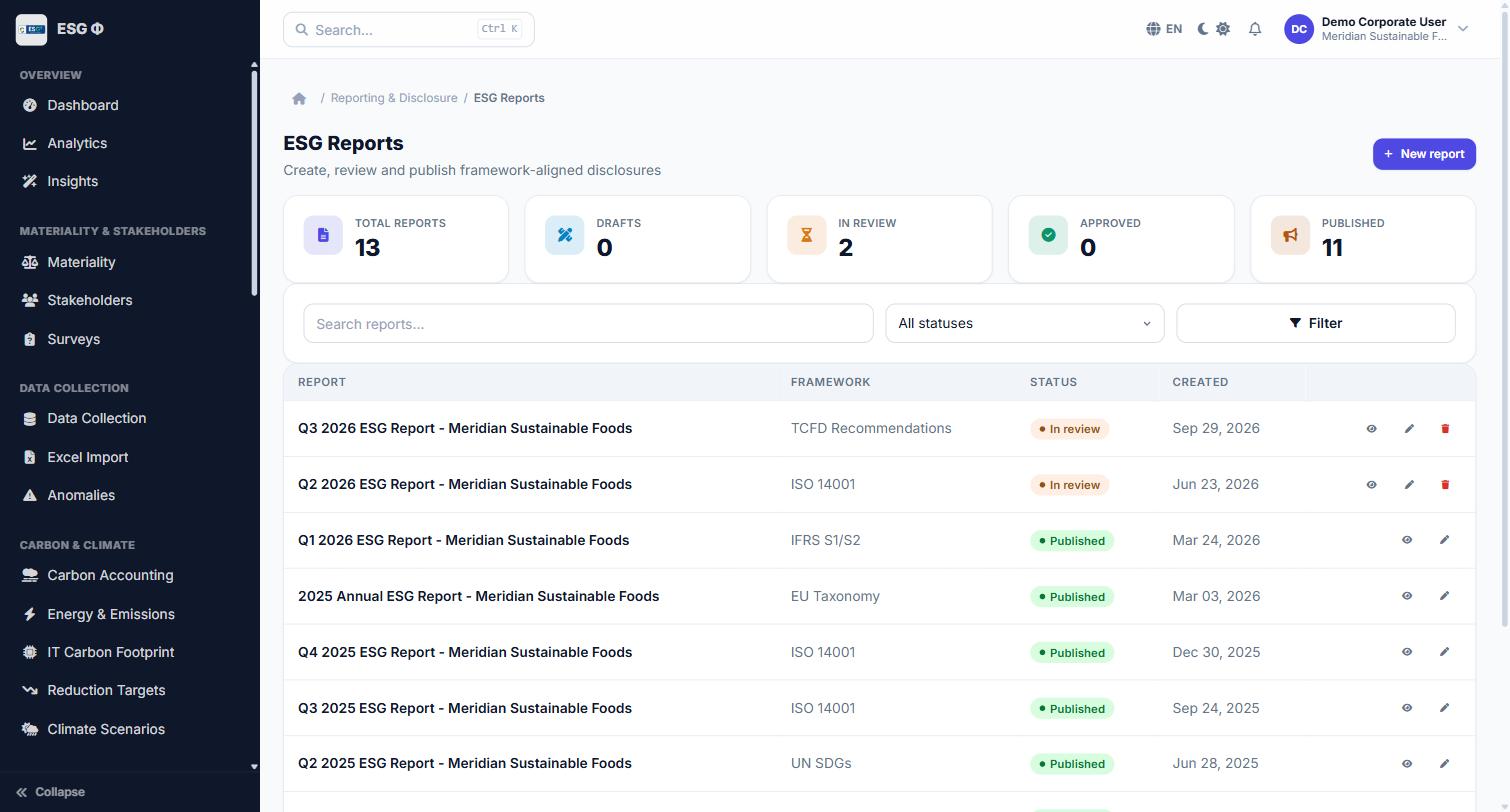Edit the Q2 2025 ESG Report
This screenshot has height=812, width=1510.
pos(1444,763)
